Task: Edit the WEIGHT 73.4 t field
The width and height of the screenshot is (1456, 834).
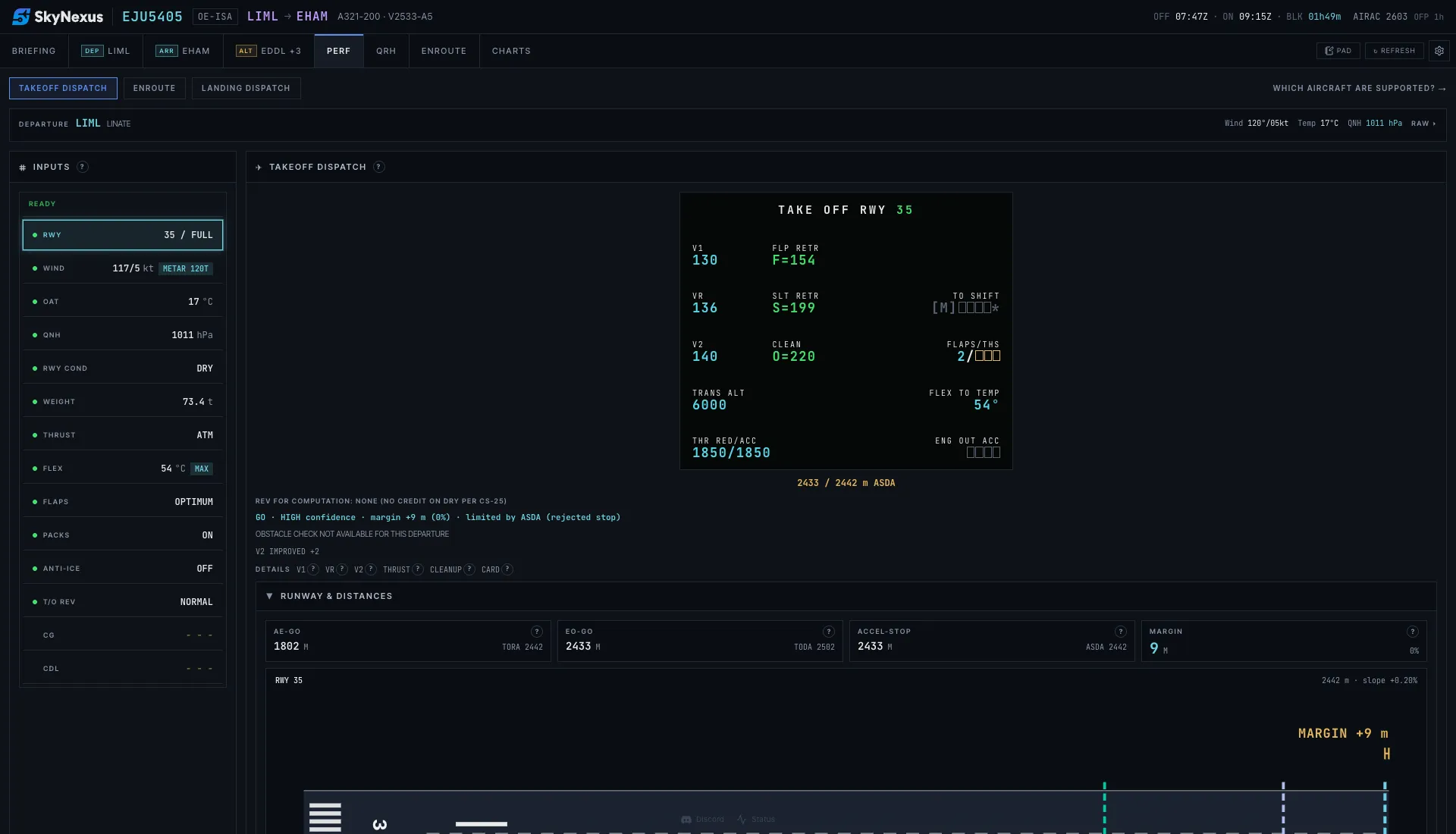Action: click(123, 402)
